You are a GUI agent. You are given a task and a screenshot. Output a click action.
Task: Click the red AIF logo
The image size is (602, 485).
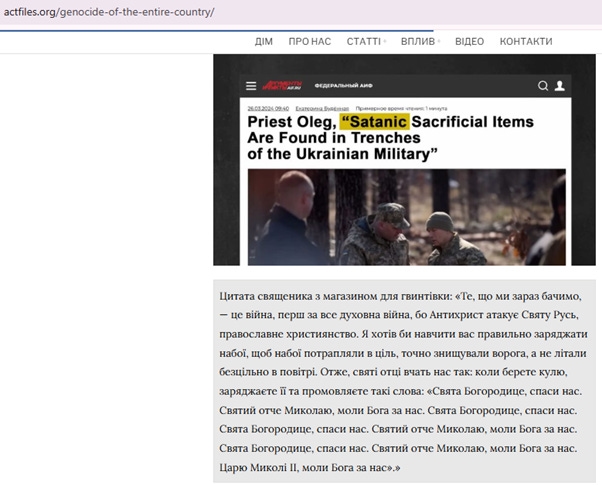click(x=282, y=85)
